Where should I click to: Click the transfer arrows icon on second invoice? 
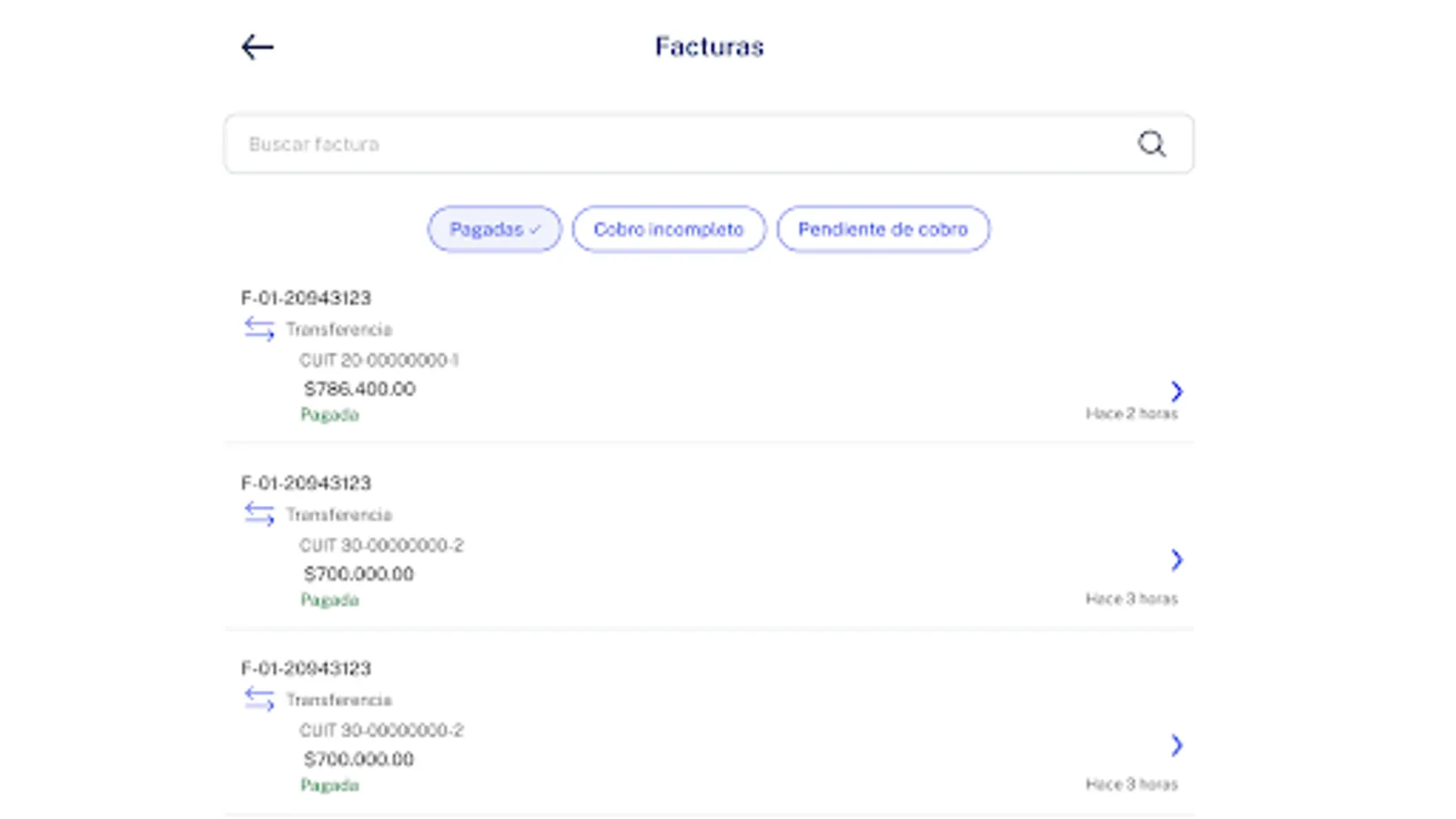click(x=259, y=515)
